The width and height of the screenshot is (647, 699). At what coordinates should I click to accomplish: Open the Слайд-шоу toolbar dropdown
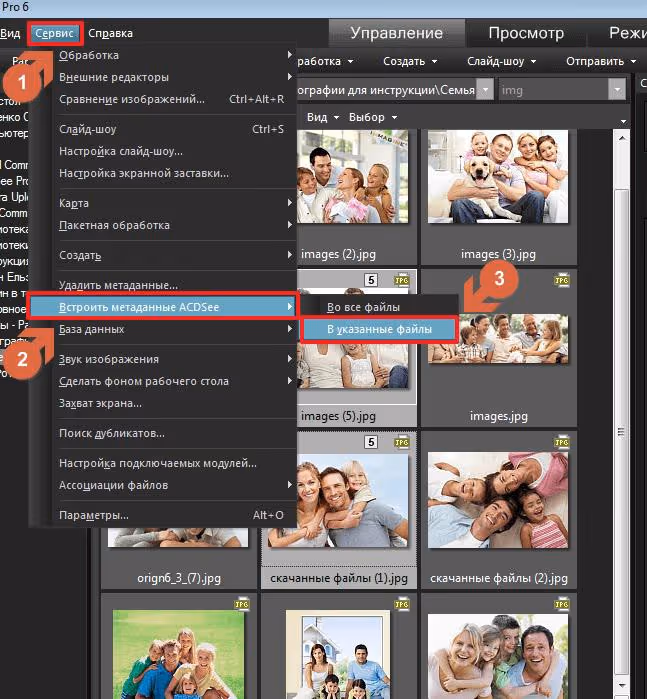coord(501,62)
